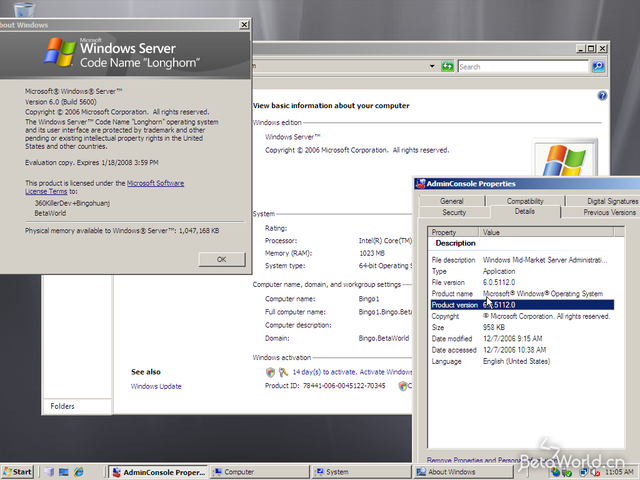This screenshot has height=480, width=640.
Task: Minimize the System window
Action: point(581,49)
